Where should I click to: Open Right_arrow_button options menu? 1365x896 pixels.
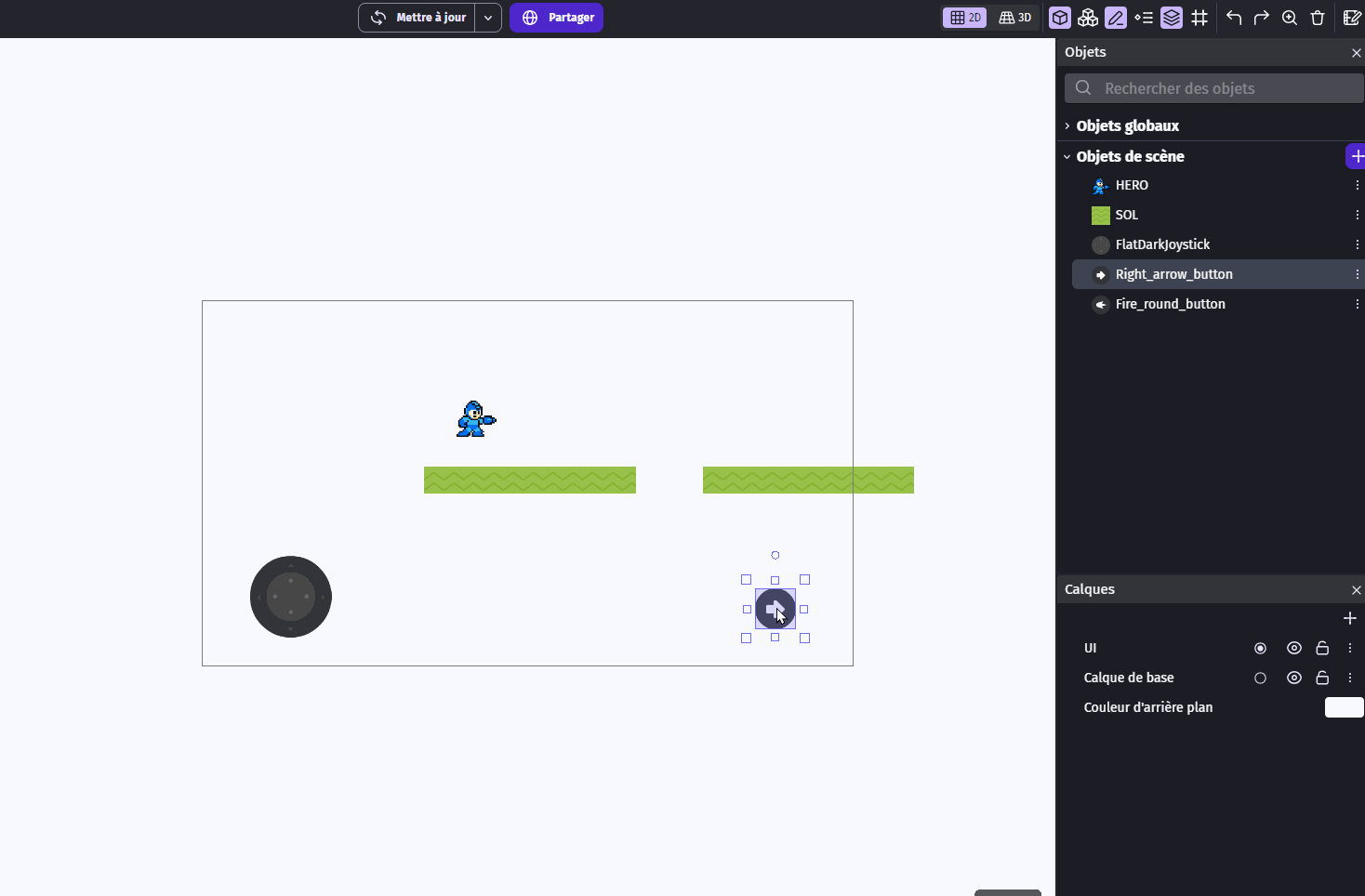pyautogui.click(x=1358, y=274)
